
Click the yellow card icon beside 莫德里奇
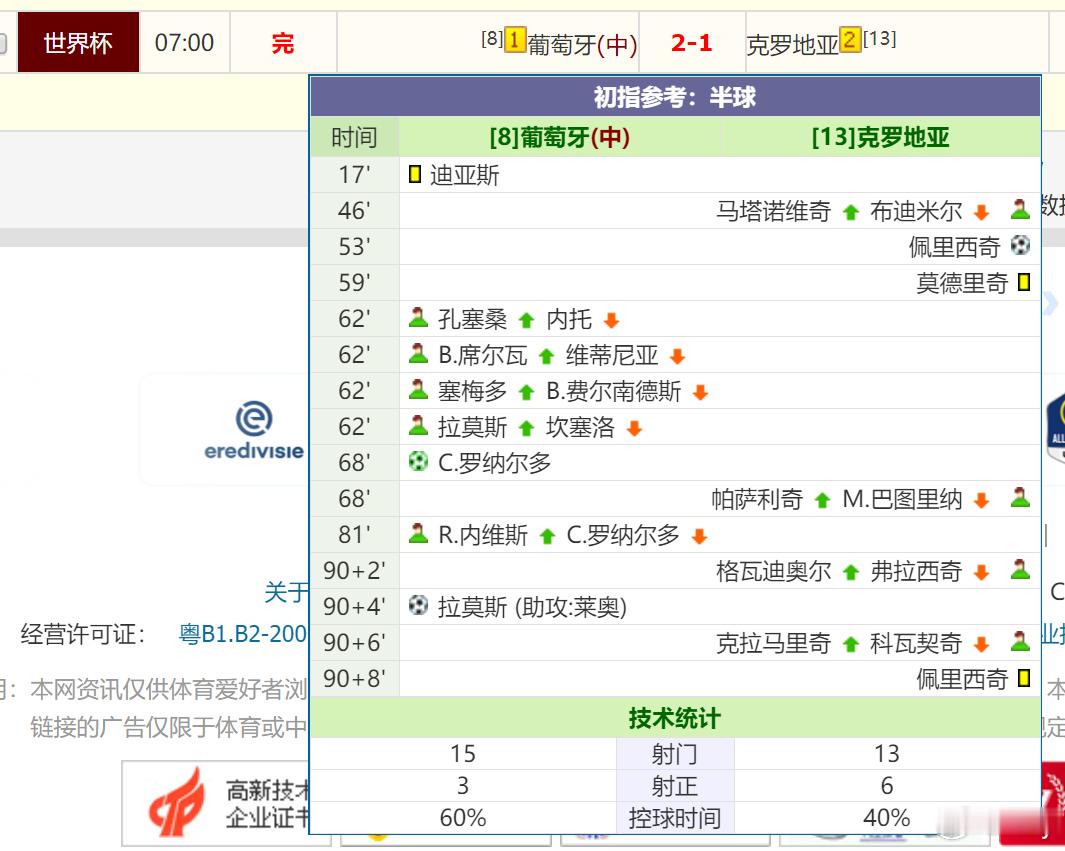coord(1024,282)
